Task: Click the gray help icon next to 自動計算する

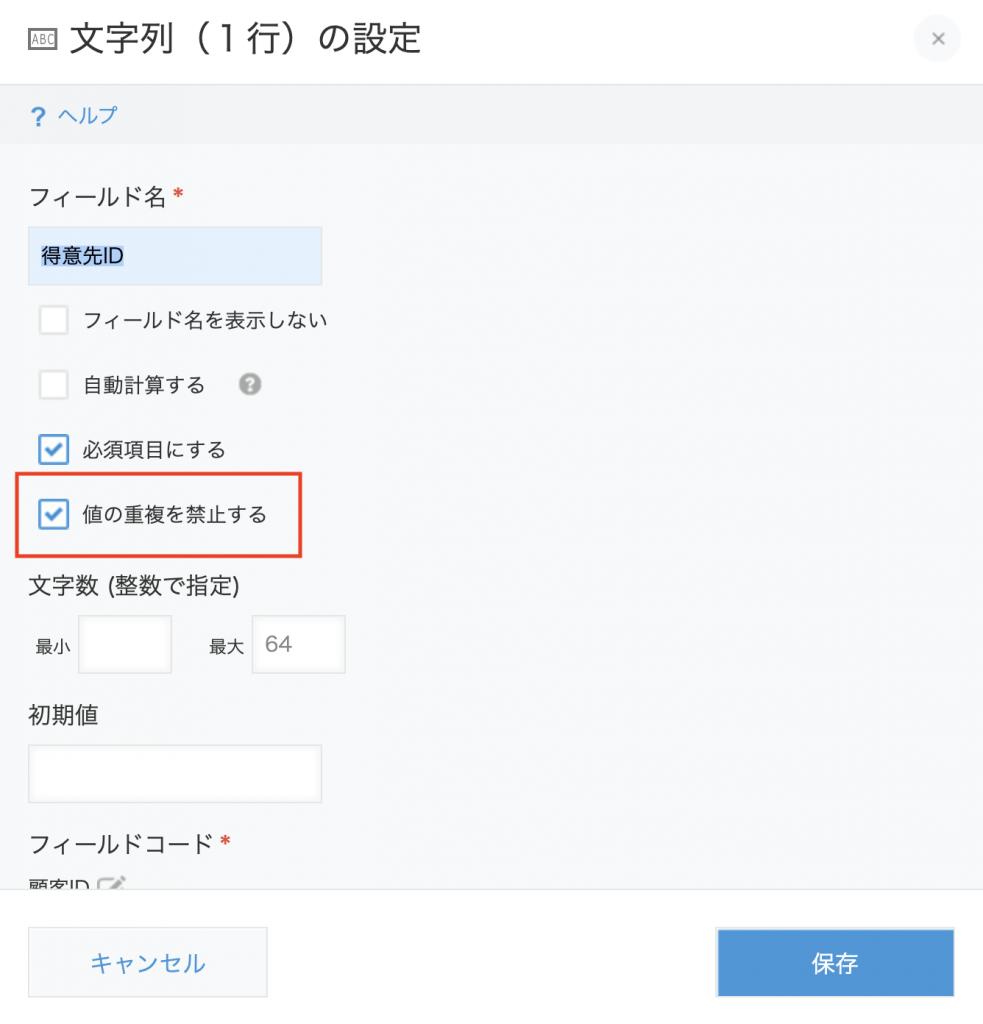Action: 250,385
